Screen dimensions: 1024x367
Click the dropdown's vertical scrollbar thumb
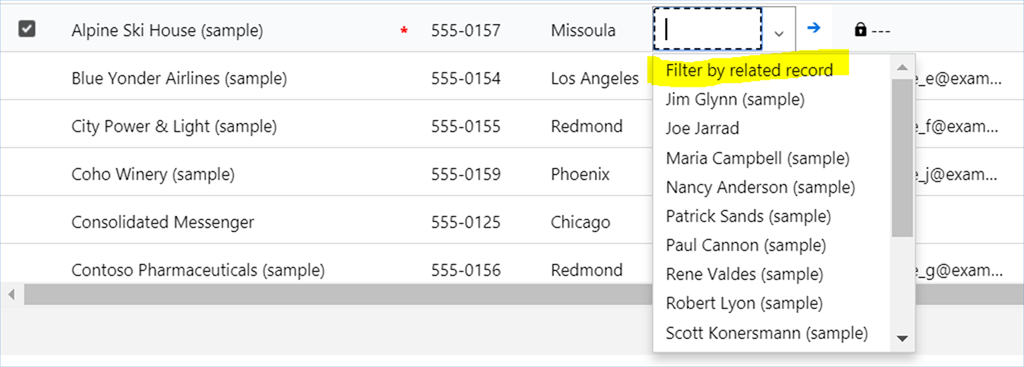pos(903,157)
